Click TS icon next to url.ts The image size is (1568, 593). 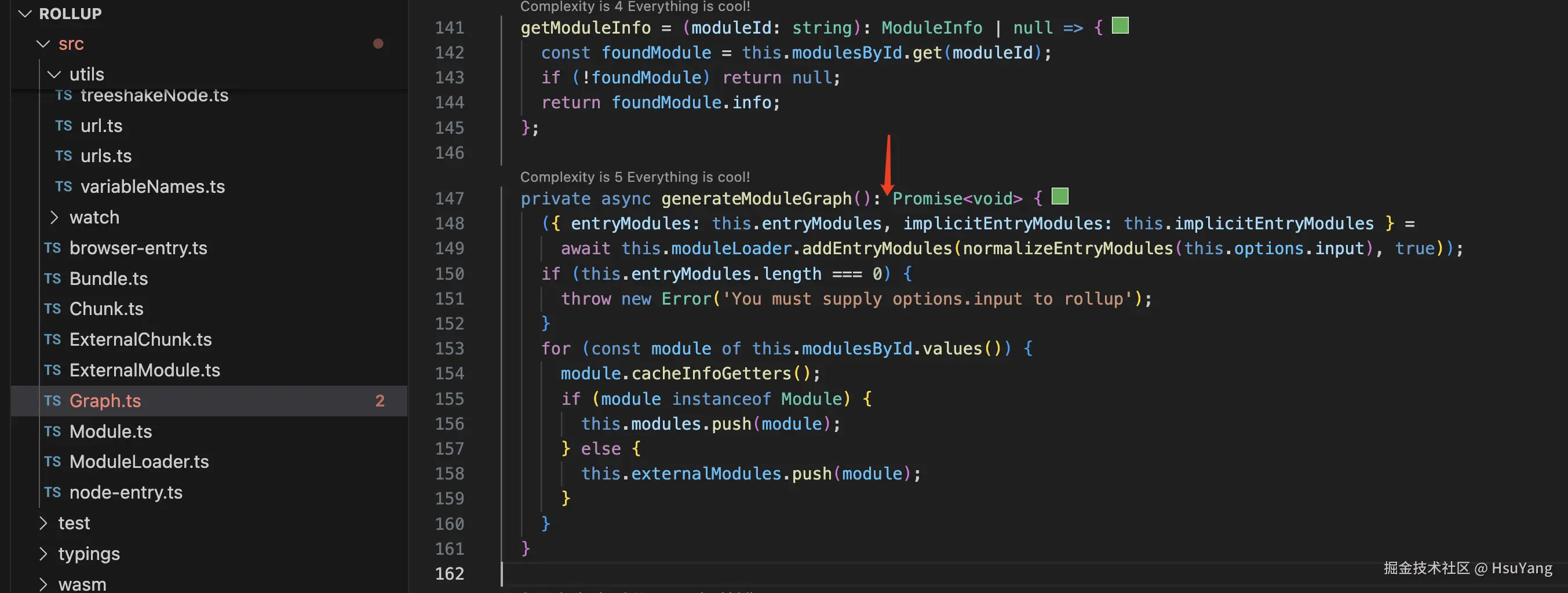[x=63, y=126]
